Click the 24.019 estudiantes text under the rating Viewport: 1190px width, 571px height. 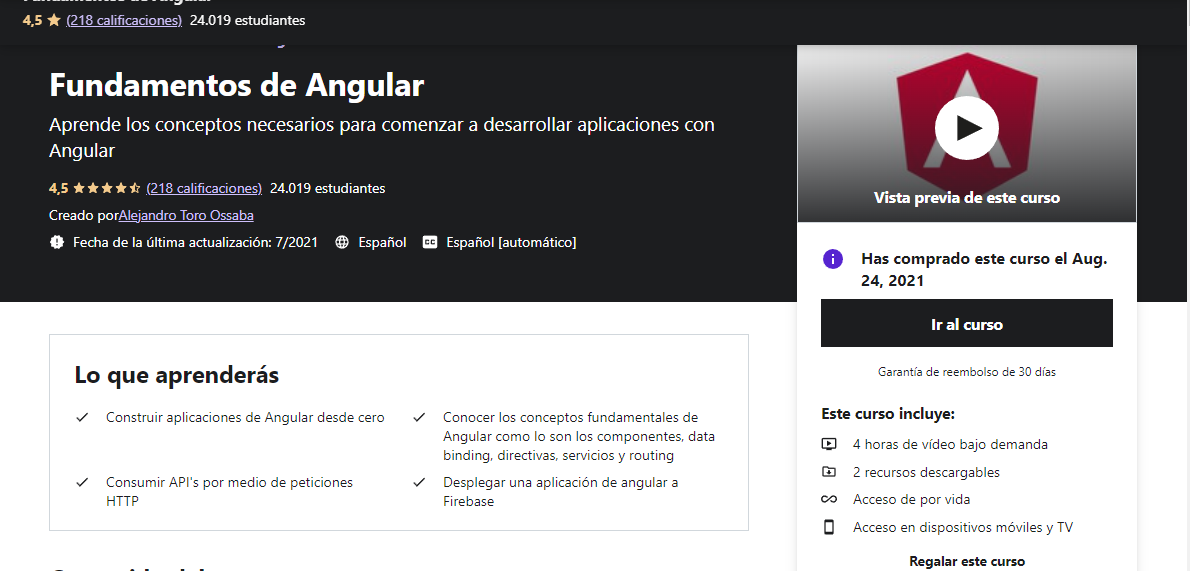pyautogui.click(x=328, y=188)
